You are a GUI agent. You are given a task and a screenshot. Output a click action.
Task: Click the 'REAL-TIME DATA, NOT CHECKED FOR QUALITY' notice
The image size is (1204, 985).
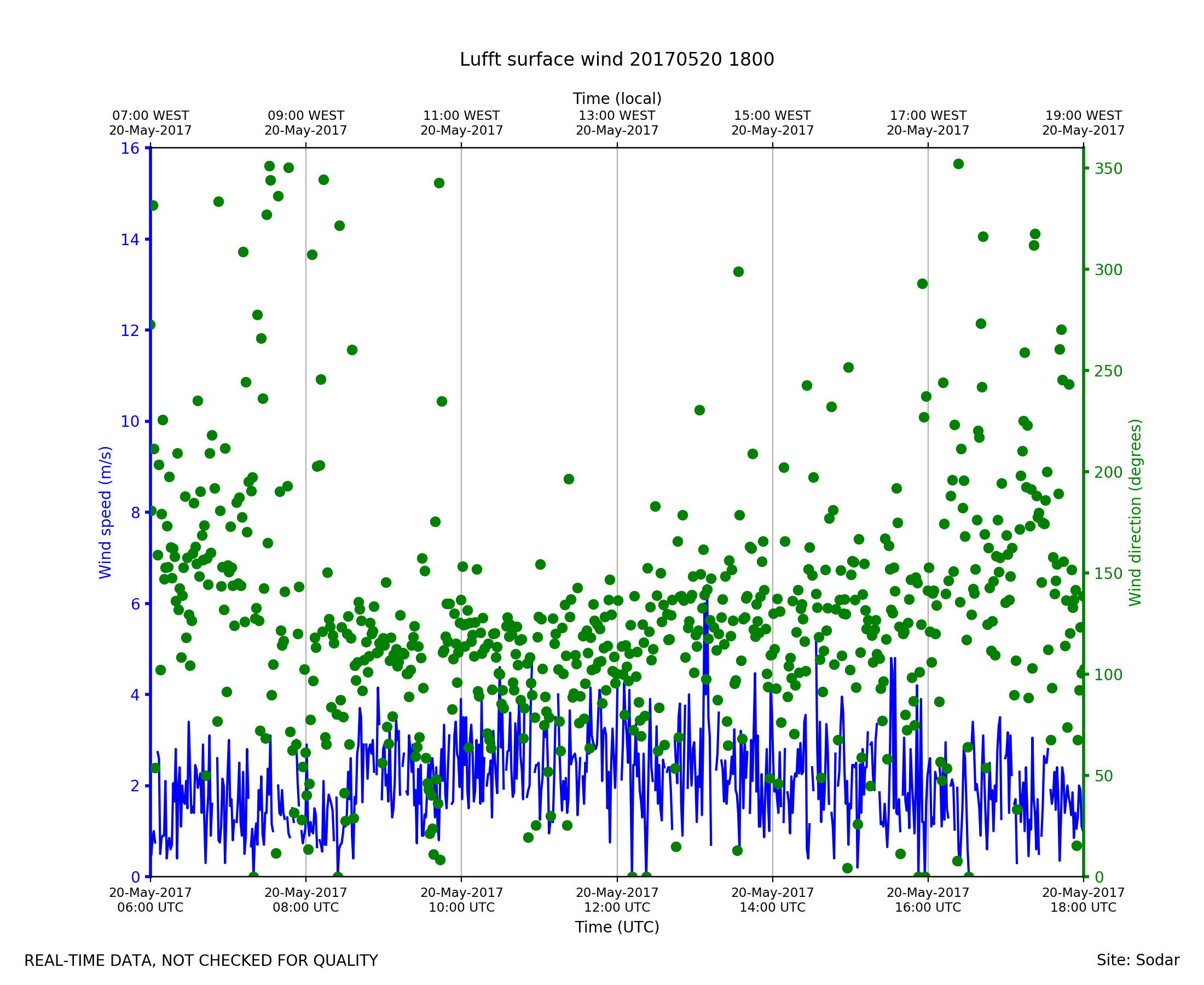click(201, 960)
